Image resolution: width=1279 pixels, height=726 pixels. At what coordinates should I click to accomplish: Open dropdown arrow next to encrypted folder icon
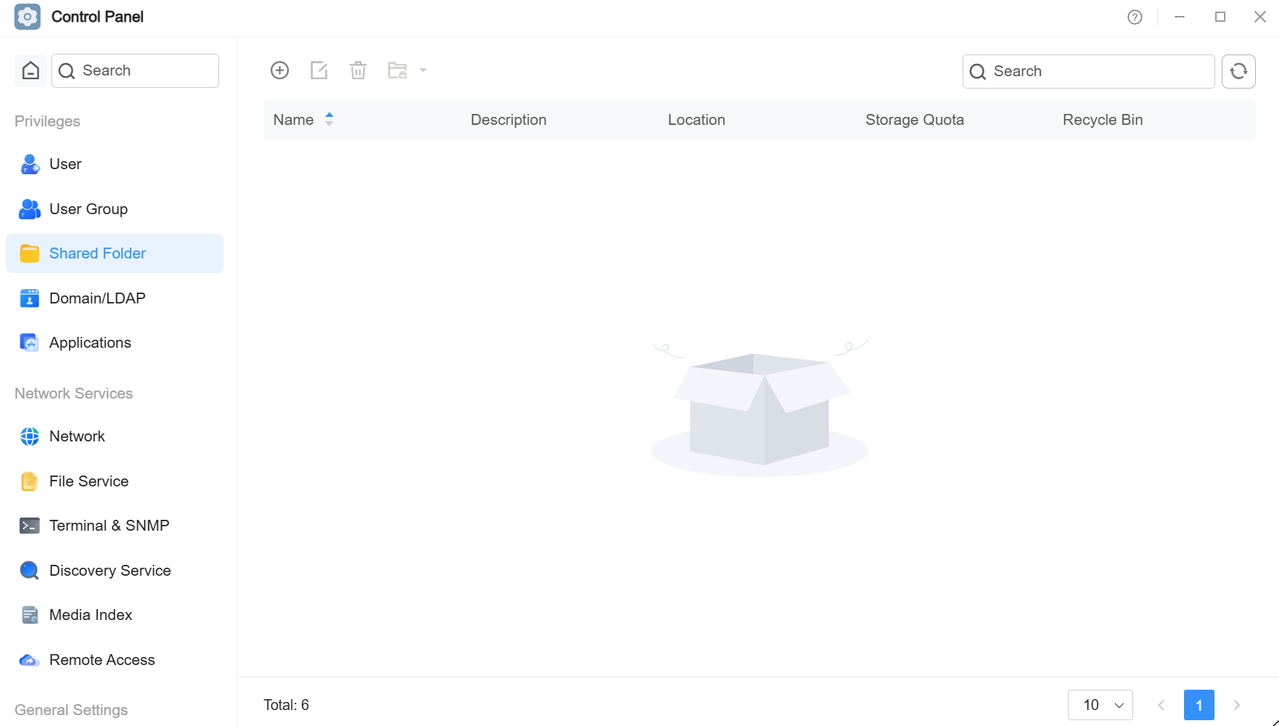coord(423,70)
